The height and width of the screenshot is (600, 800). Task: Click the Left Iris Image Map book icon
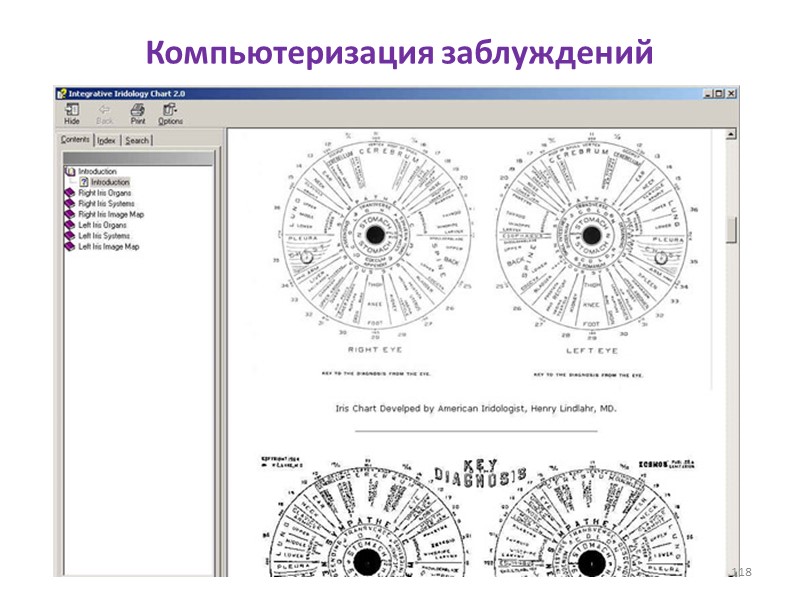[71, 242]
